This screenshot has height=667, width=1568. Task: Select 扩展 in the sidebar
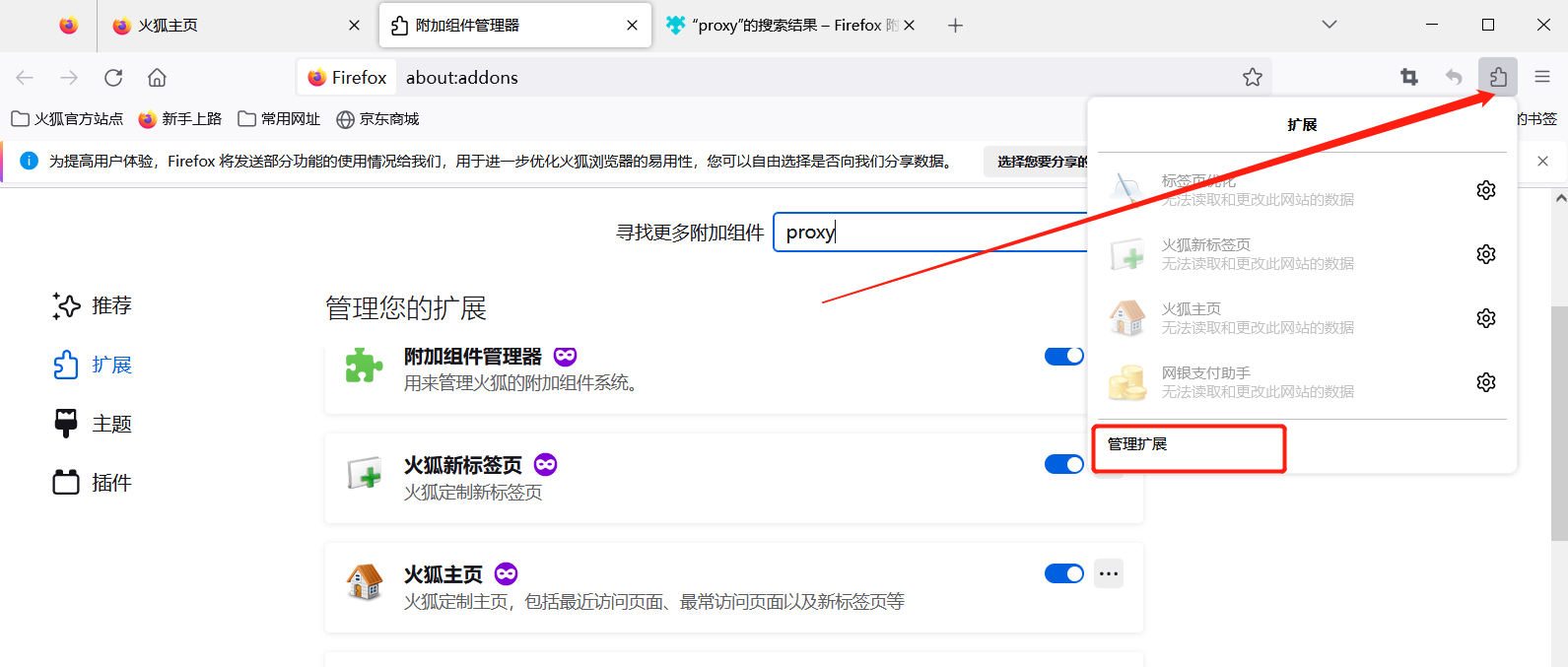pos(92,365)
